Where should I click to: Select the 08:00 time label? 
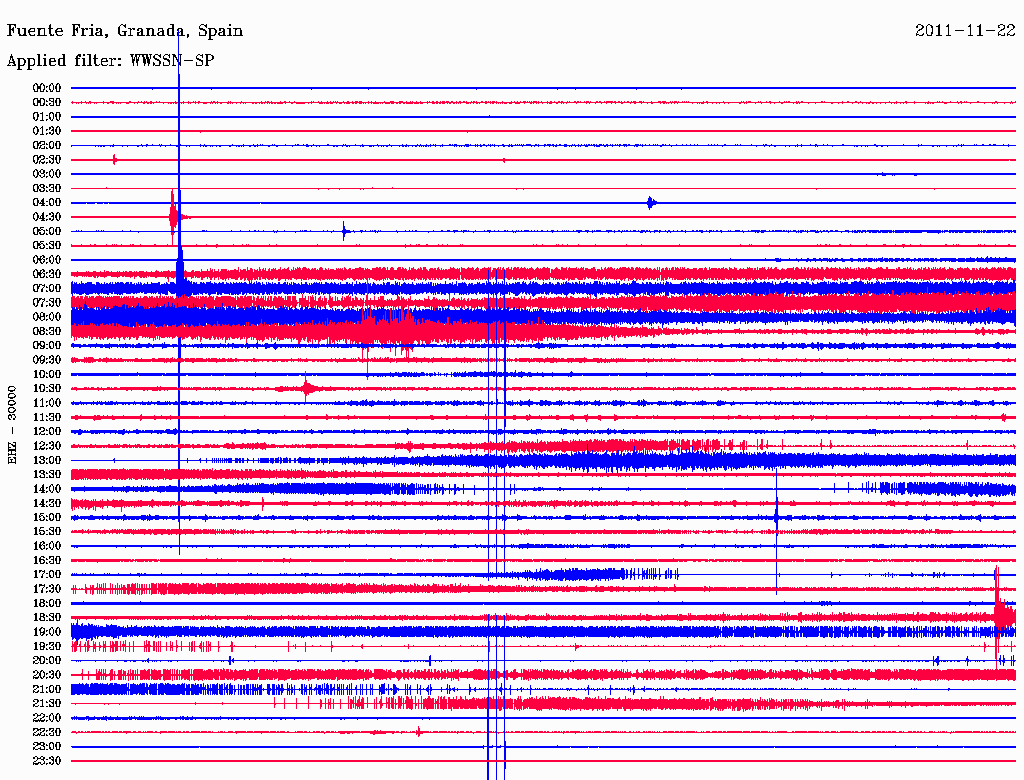47,317
